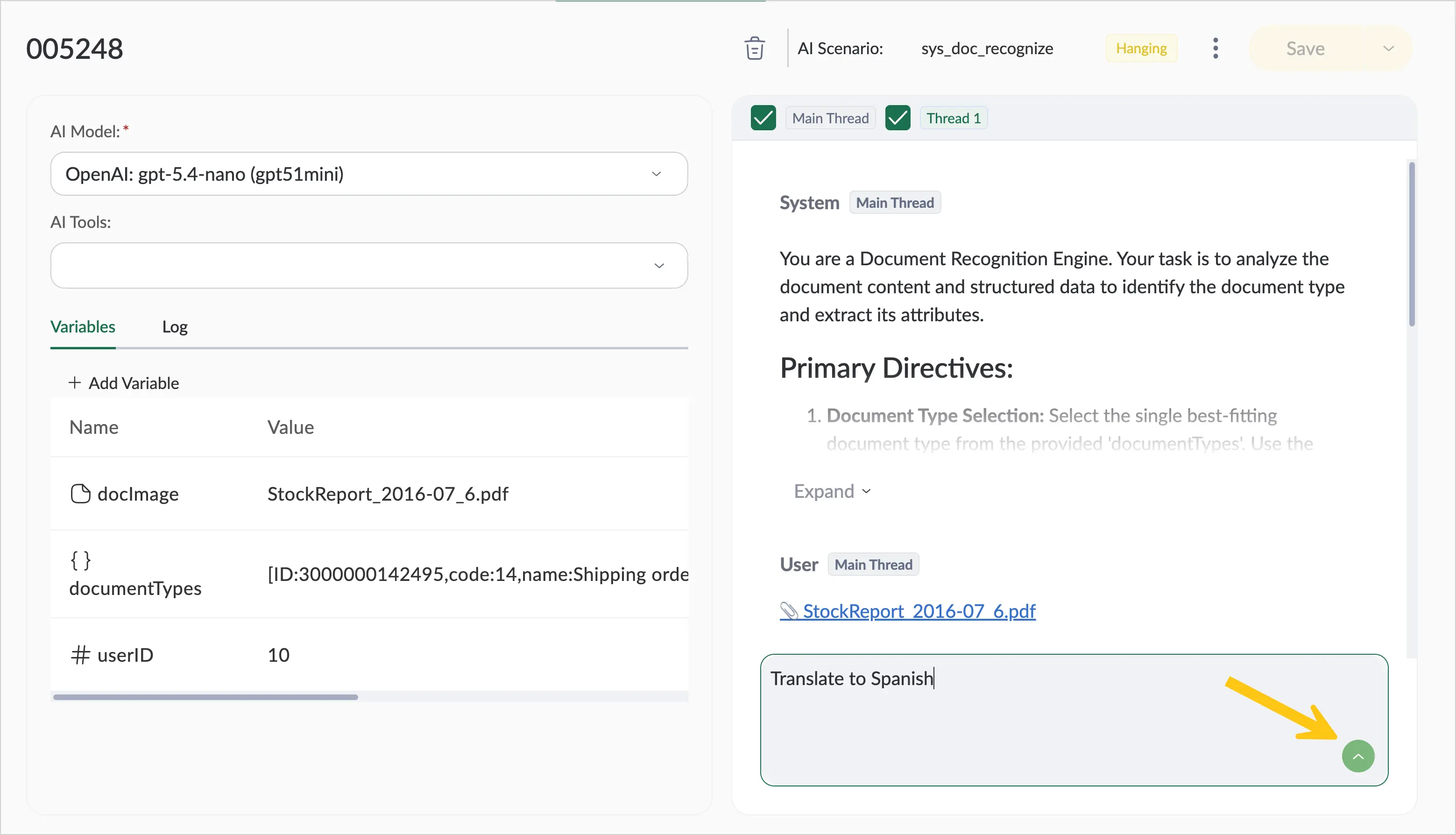Viewport: 1456px width, 835px height.
Task: Click the docImage file icon
Action: coord(80,493)
